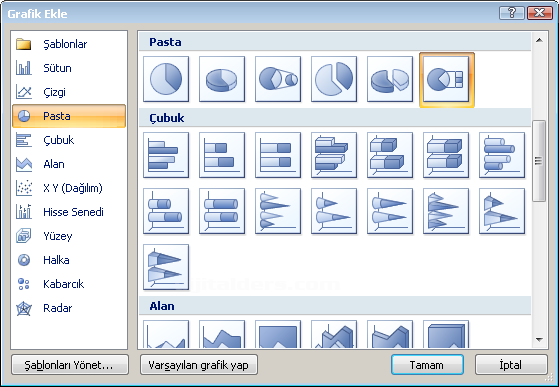Select the Pasta category in sidebar
Image resolution: width=559 pixels, height=387 pixels.
(69, 116)
